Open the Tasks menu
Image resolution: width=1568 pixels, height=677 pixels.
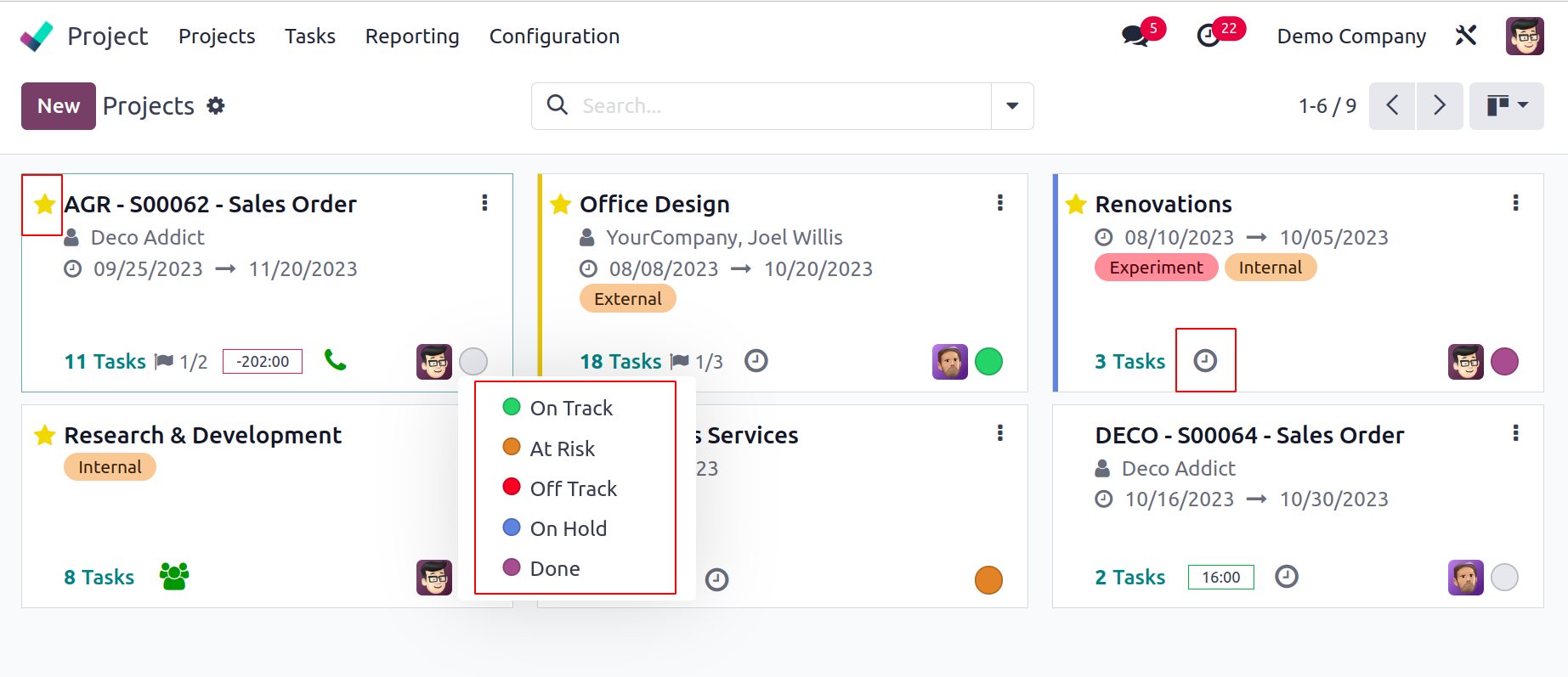(310, 36)
